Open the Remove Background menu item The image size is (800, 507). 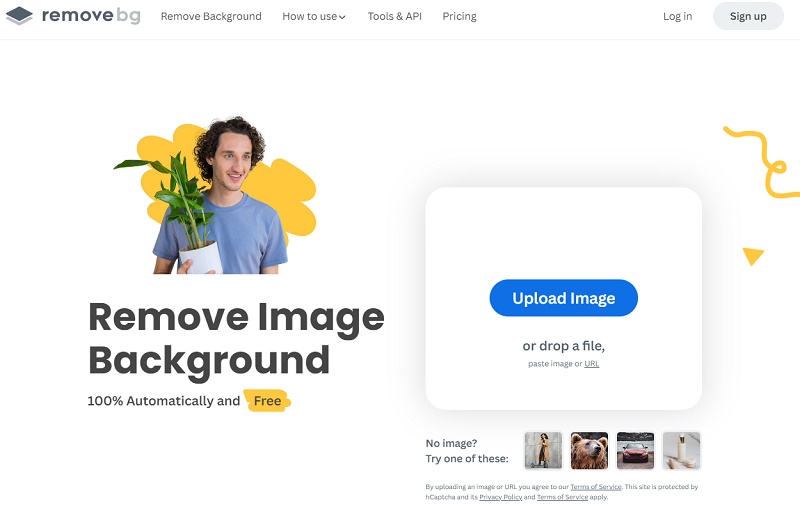tap(211, 16)
